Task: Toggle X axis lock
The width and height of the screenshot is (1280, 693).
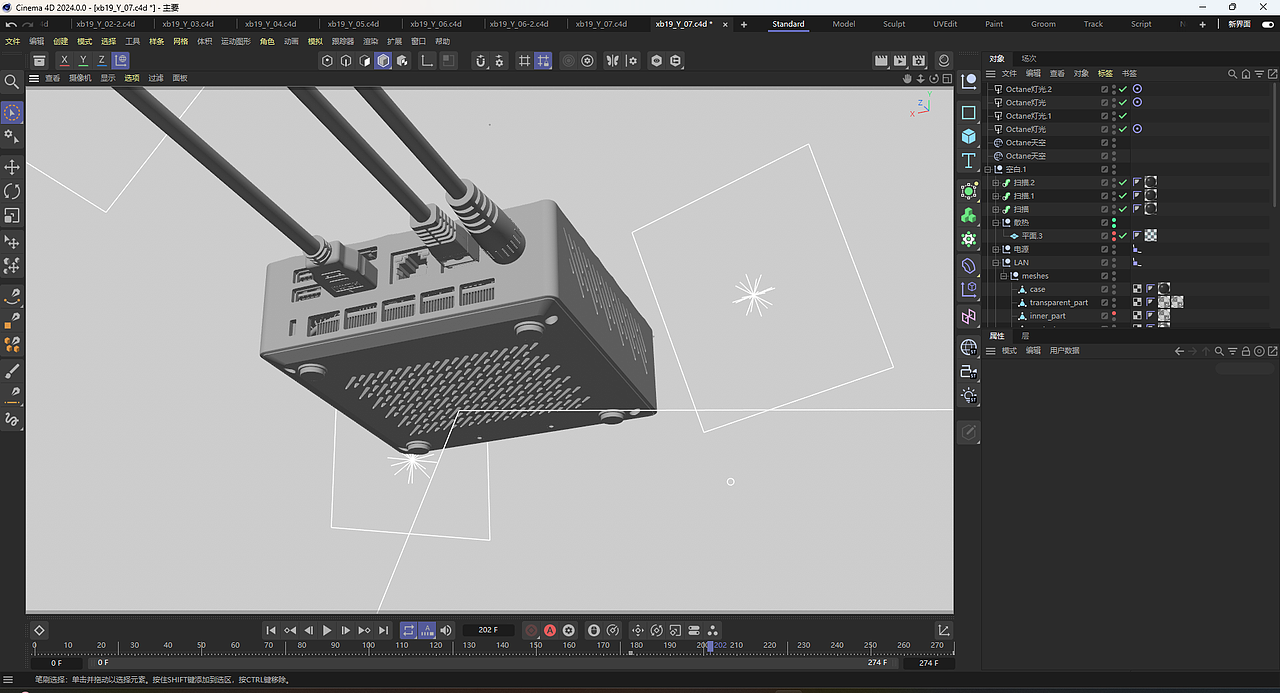Action: click(65, 61)
